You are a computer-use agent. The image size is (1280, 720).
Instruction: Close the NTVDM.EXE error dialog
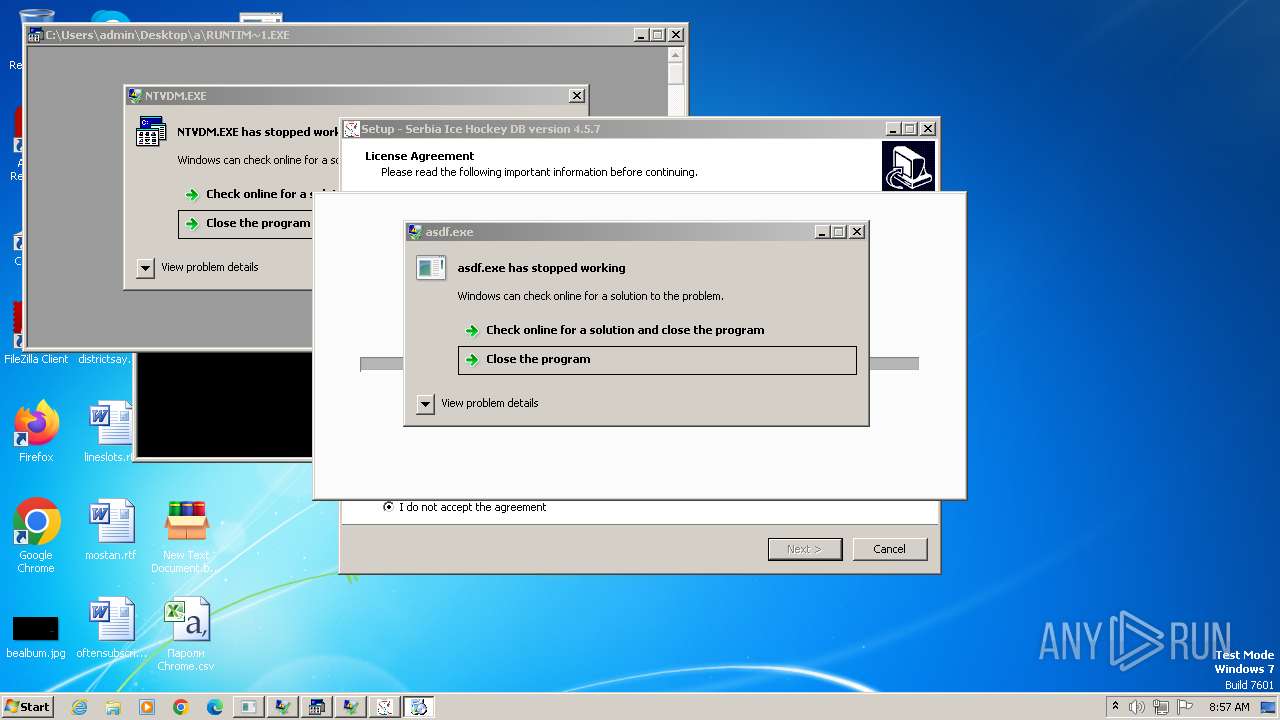577,96
